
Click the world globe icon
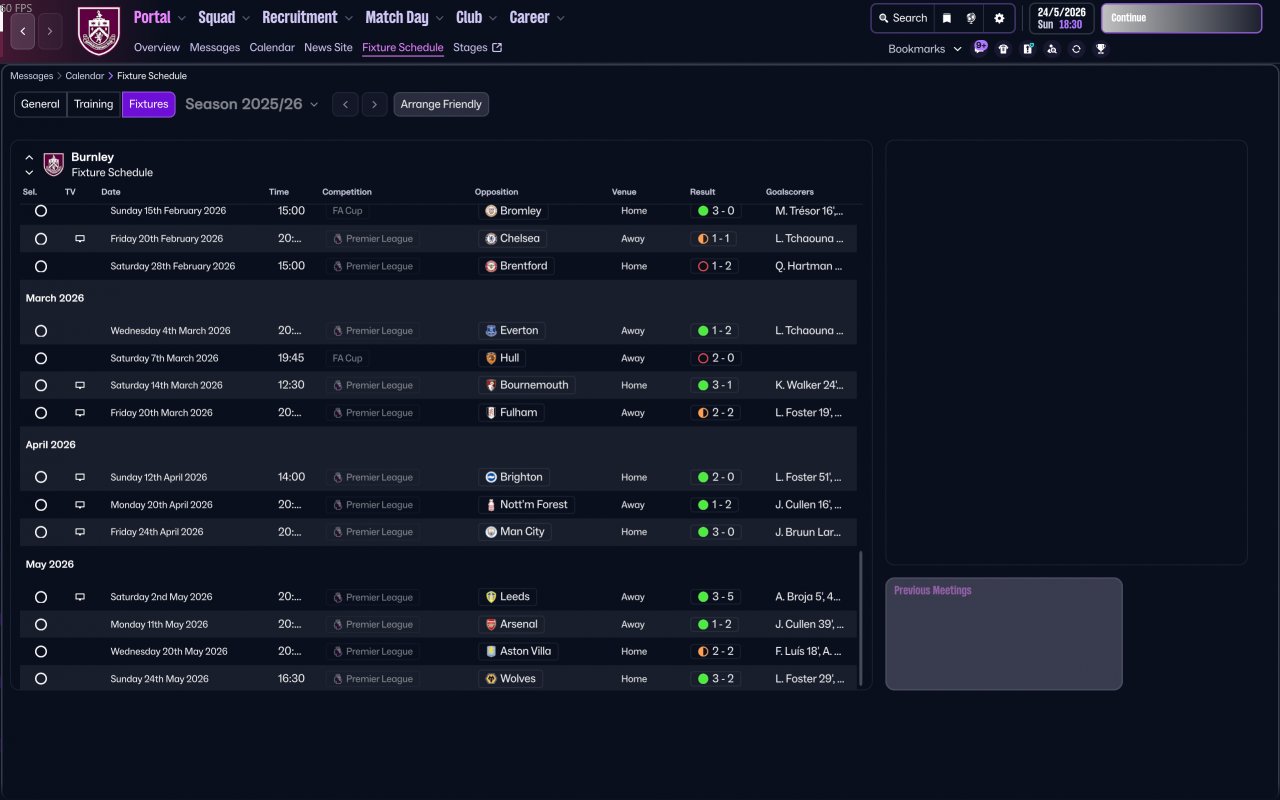pos(971,18)
